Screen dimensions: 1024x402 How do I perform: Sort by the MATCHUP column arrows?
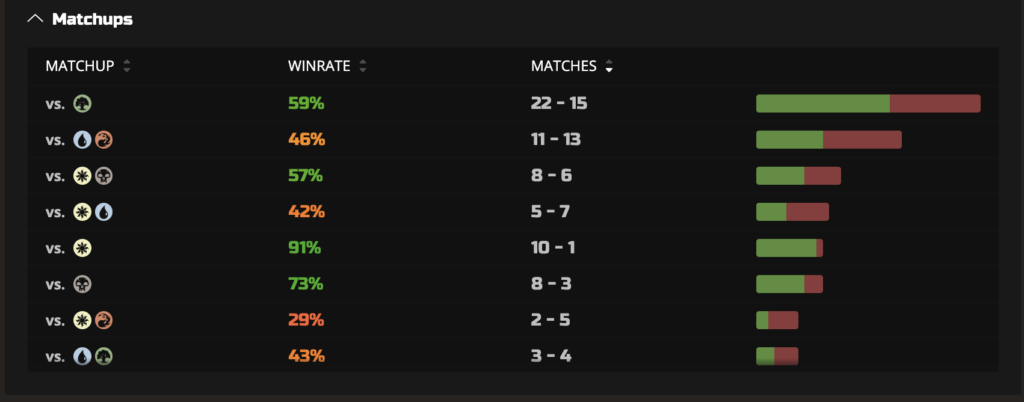[127, 67]
